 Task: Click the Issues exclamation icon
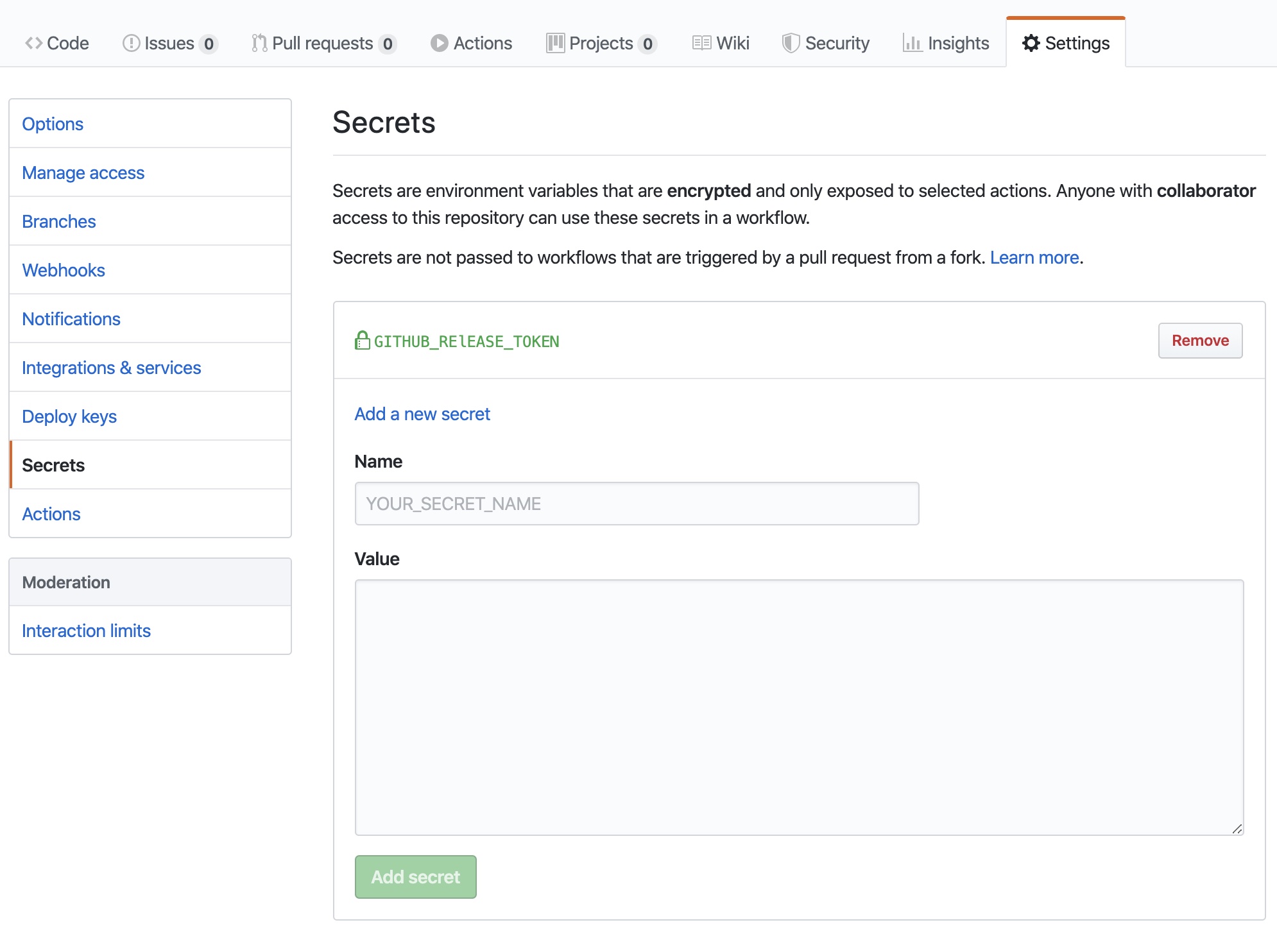pos(131,43)
